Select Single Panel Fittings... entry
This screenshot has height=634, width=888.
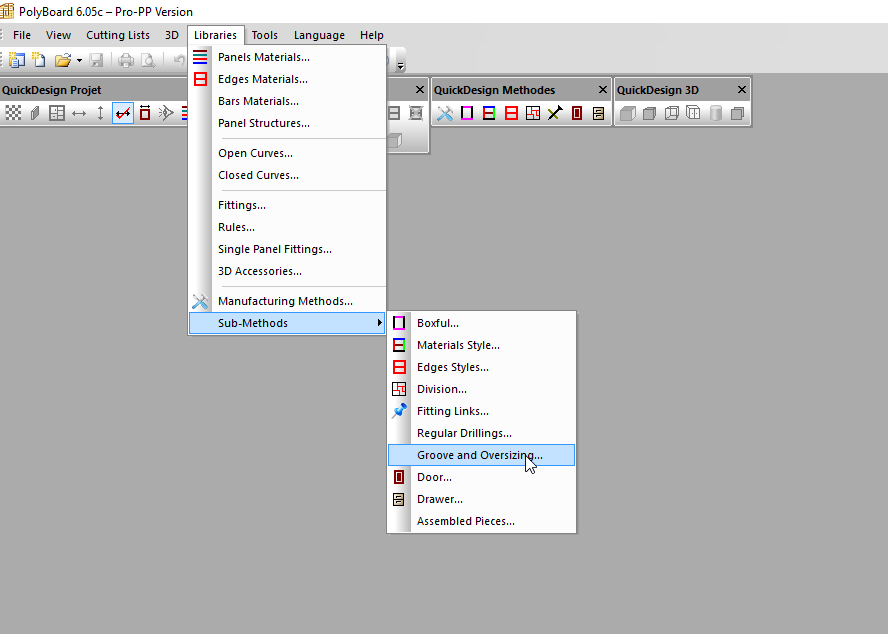pos(287,250)
